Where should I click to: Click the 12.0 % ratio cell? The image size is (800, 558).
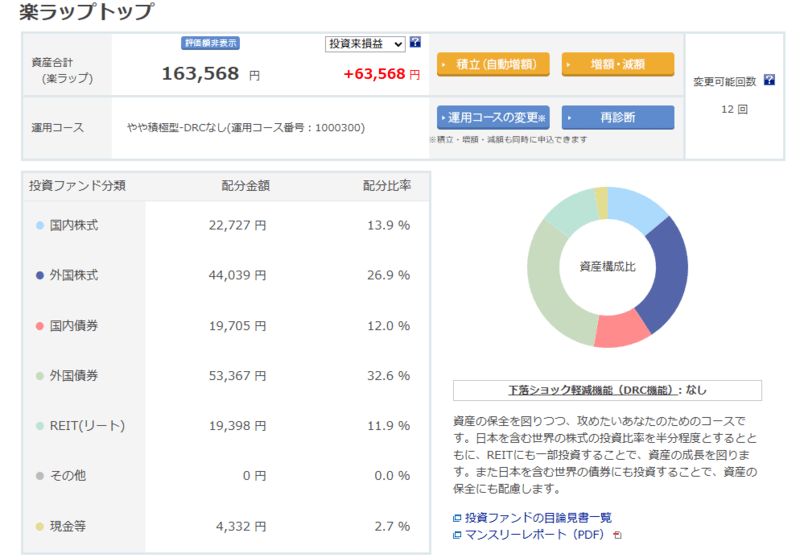[388, 326]
